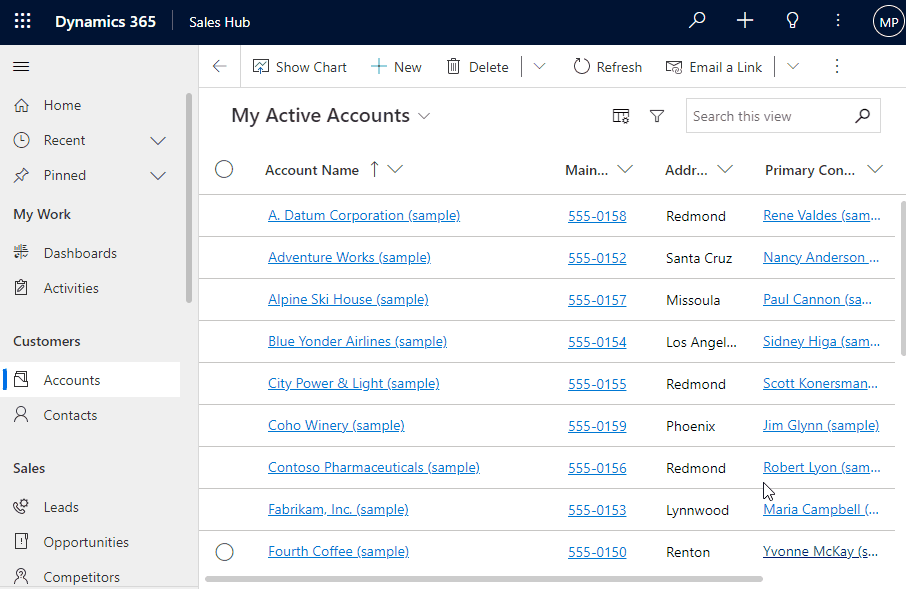Open the Adventure Works account record
This screenshot has width=906, height=589.
click(x=349, y=257)
